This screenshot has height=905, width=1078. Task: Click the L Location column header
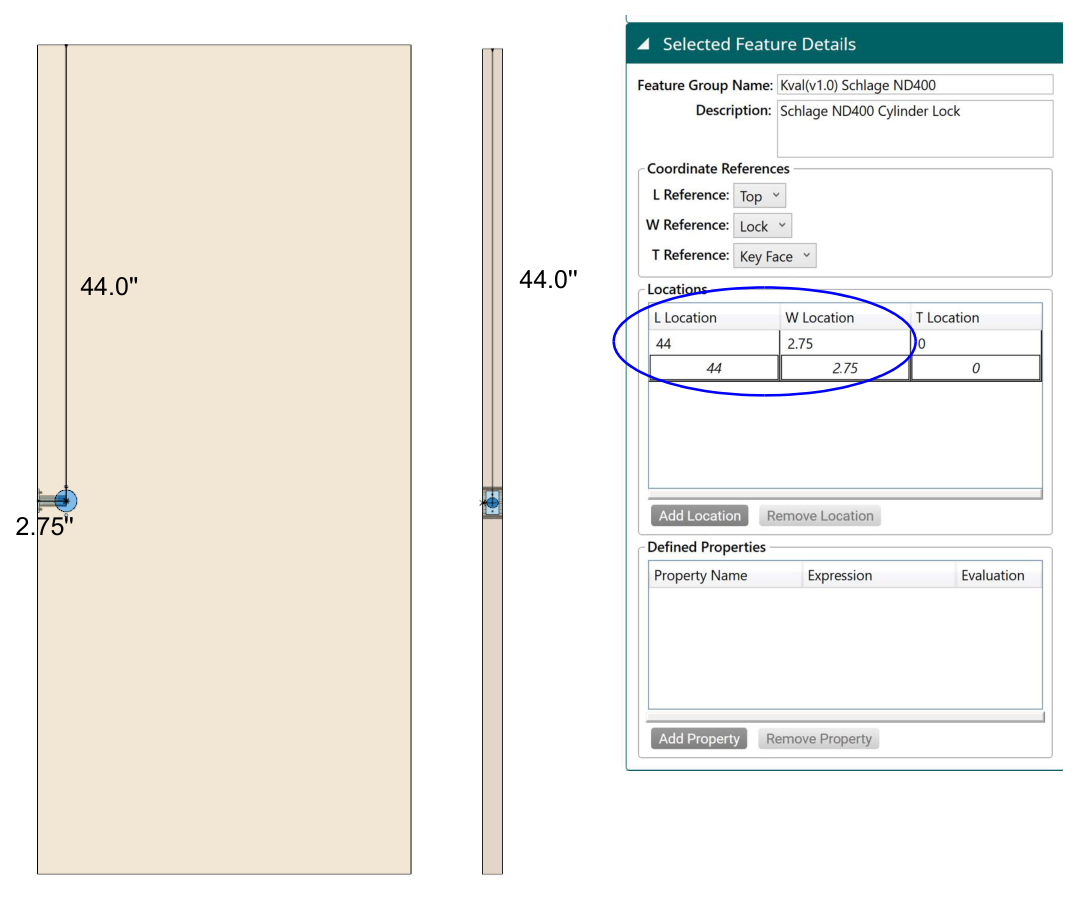tap(714, 318)
